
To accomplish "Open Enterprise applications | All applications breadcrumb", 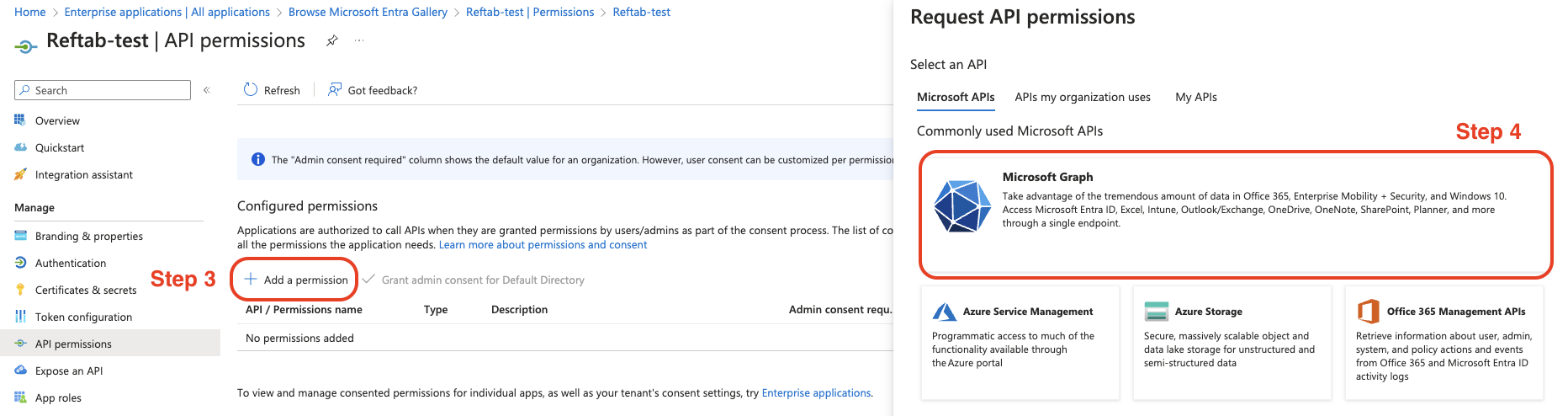I will click(167, 12).
